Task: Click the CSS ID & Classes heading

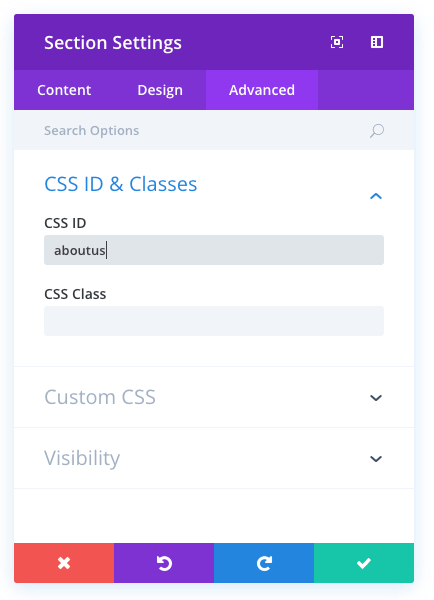Action: pyautogui.click(x=121, y=184)
